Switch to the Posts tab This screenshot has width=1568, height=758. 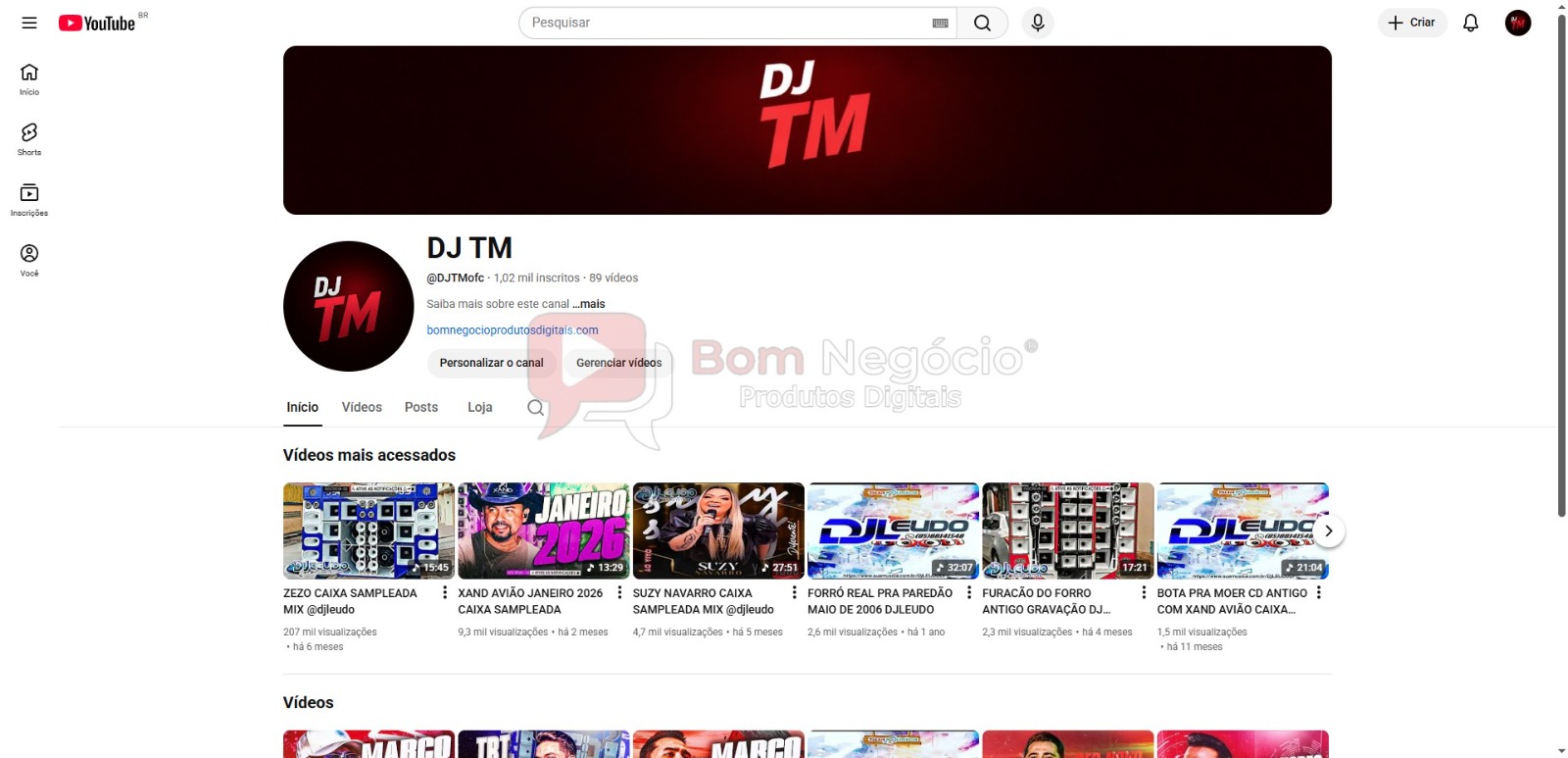(421, 407)
